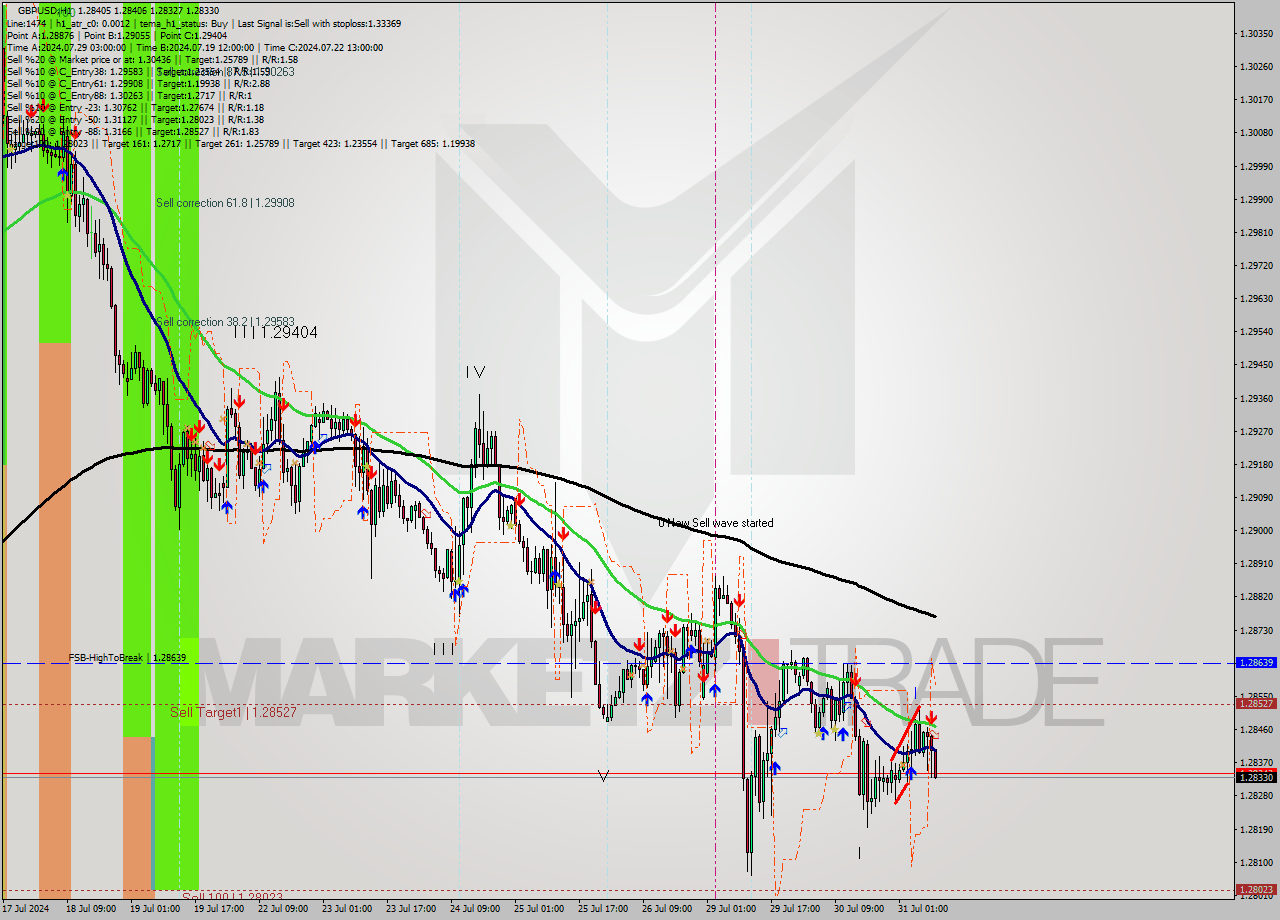The image size is (1280, 920).
Task: Click the 'I V' wave label
Action: click(x=475, y=372)
